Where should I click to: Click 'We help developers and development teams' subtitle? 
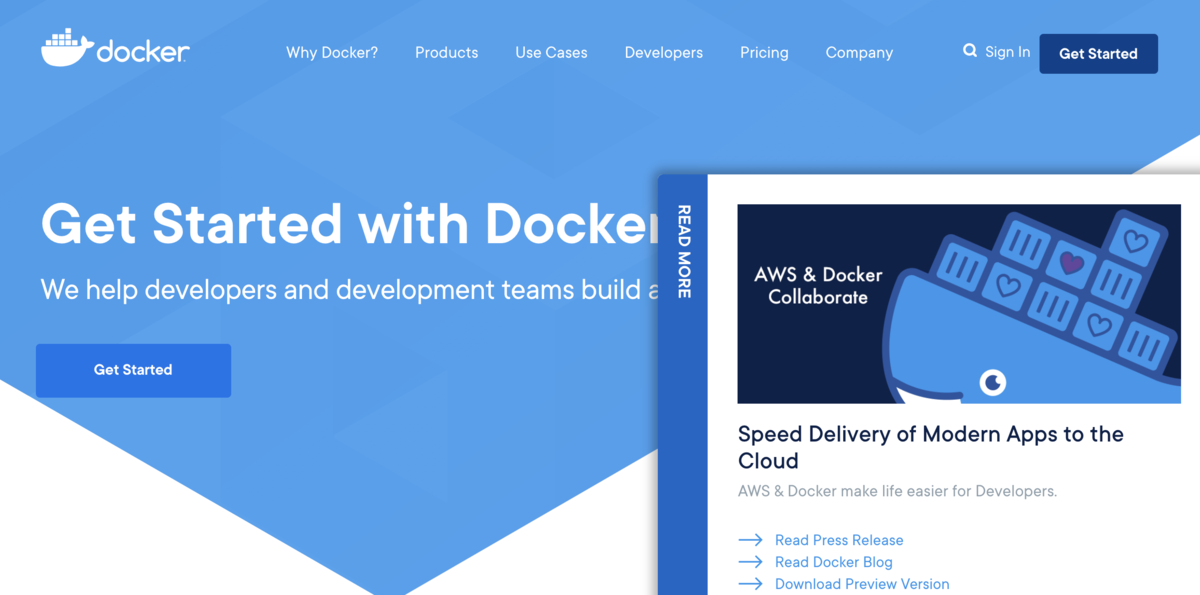point(350,290)
